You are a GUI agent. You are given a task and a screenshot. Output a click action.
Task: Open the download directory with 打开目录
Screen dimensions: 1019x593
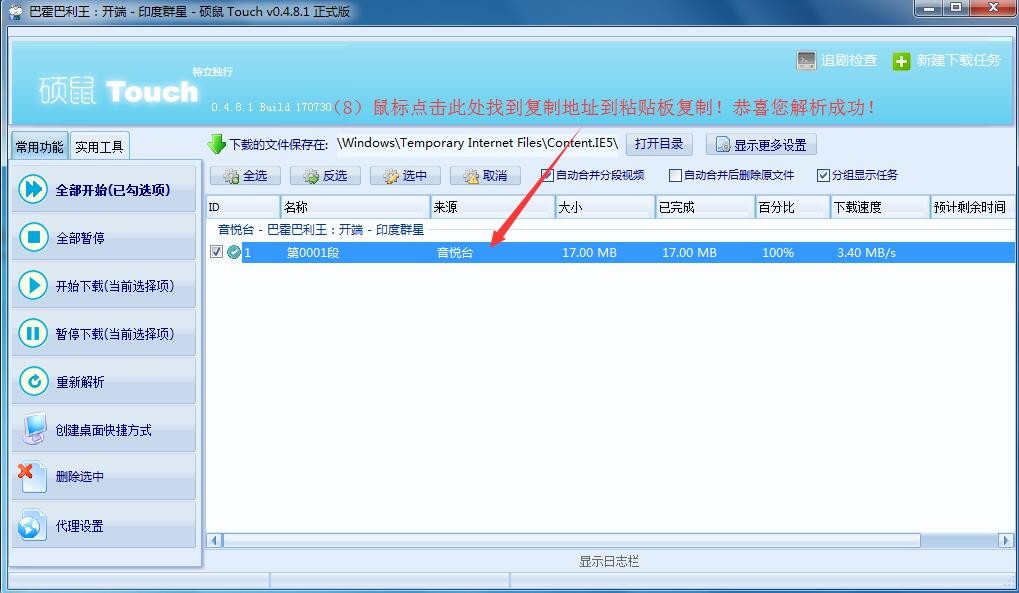[659, 144]
